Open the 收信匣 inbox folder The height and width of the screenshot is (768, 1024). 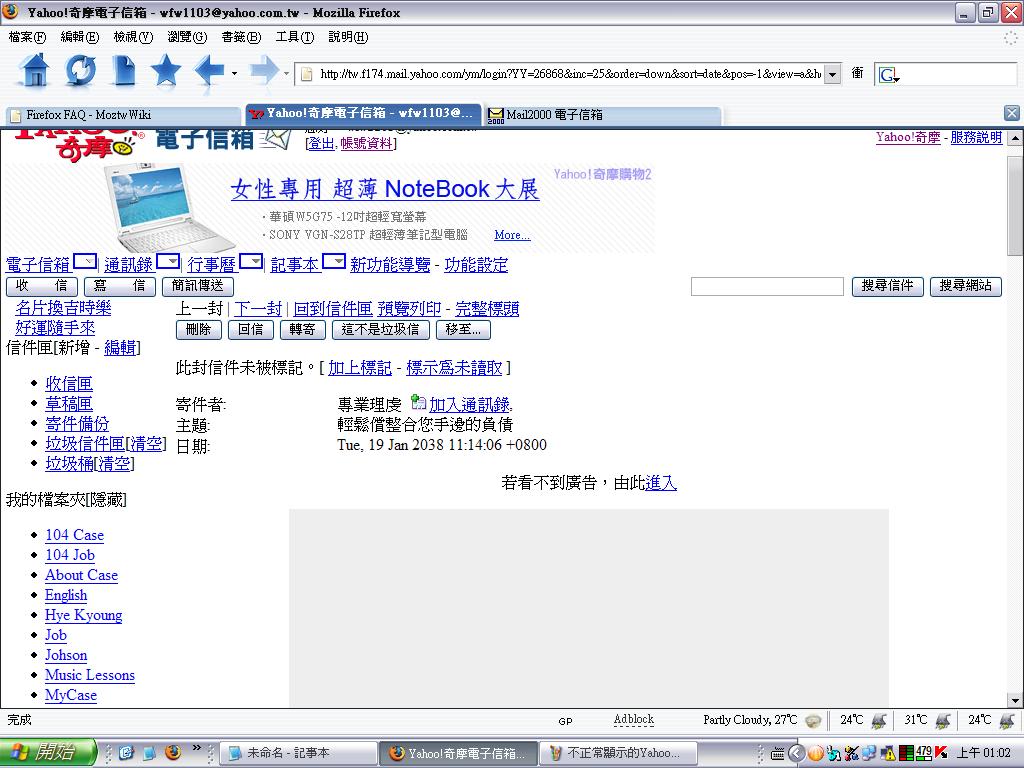pos(69,384)
